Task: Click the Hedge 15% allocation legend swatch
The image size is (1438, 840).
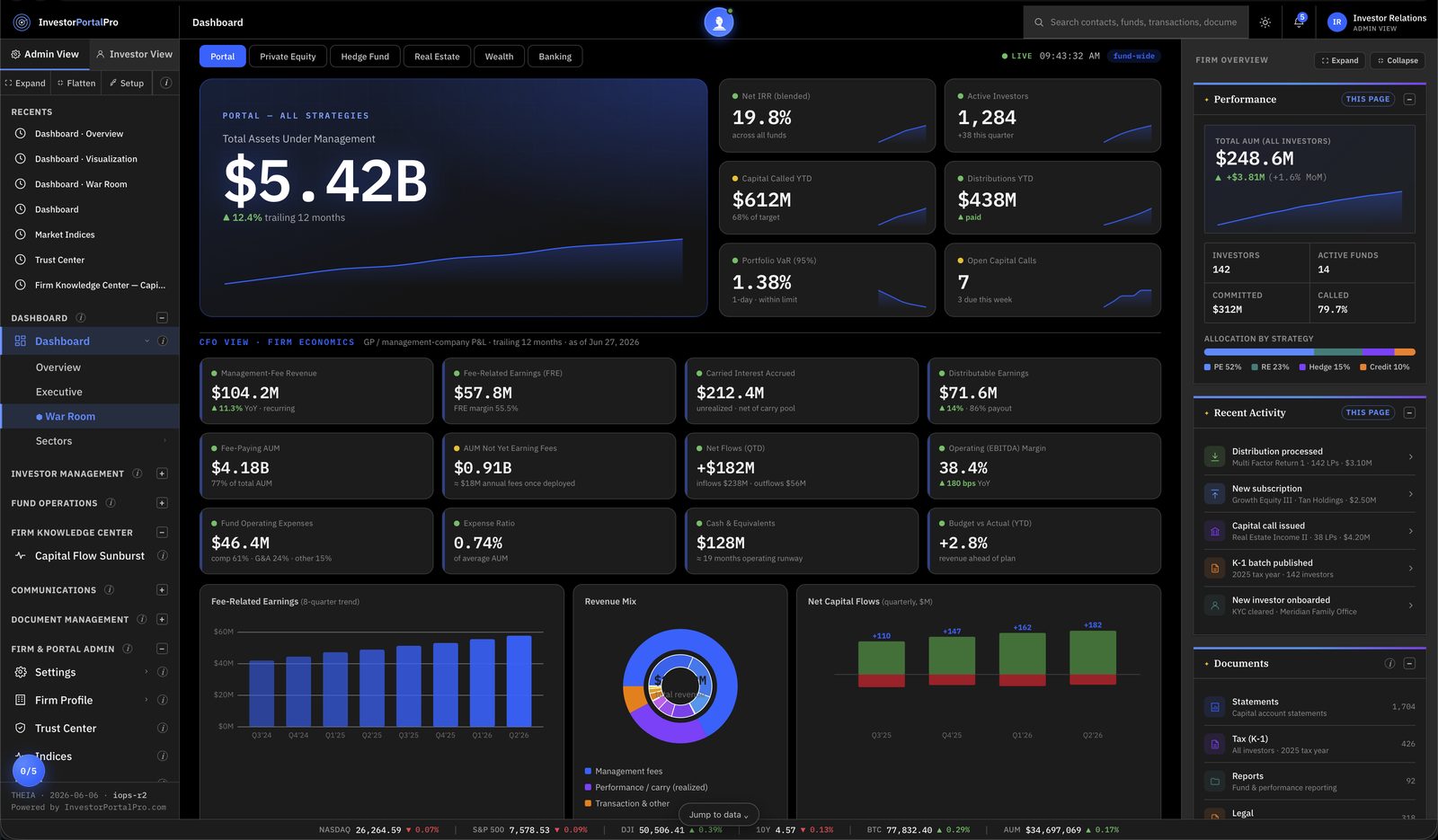Action: (x=1302, y=367)
